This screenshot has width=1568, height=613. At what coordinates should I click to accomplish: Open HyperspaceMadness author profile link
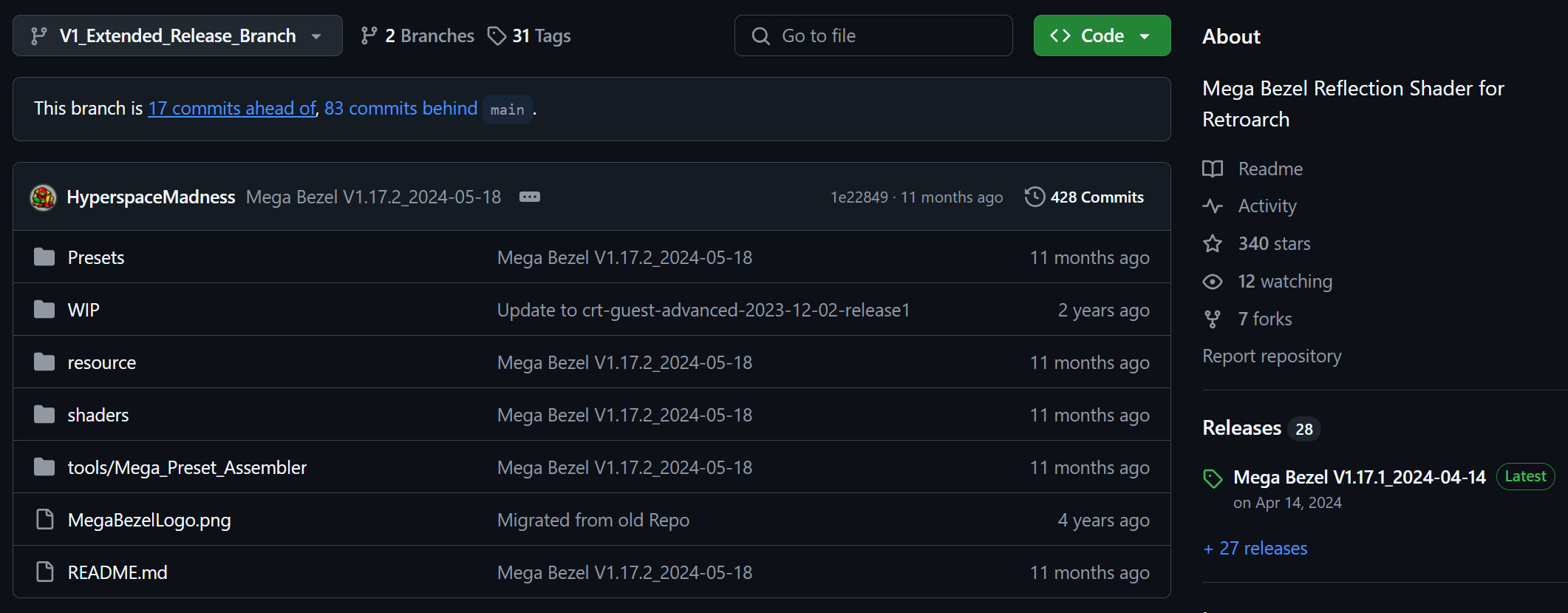(151, 197)
